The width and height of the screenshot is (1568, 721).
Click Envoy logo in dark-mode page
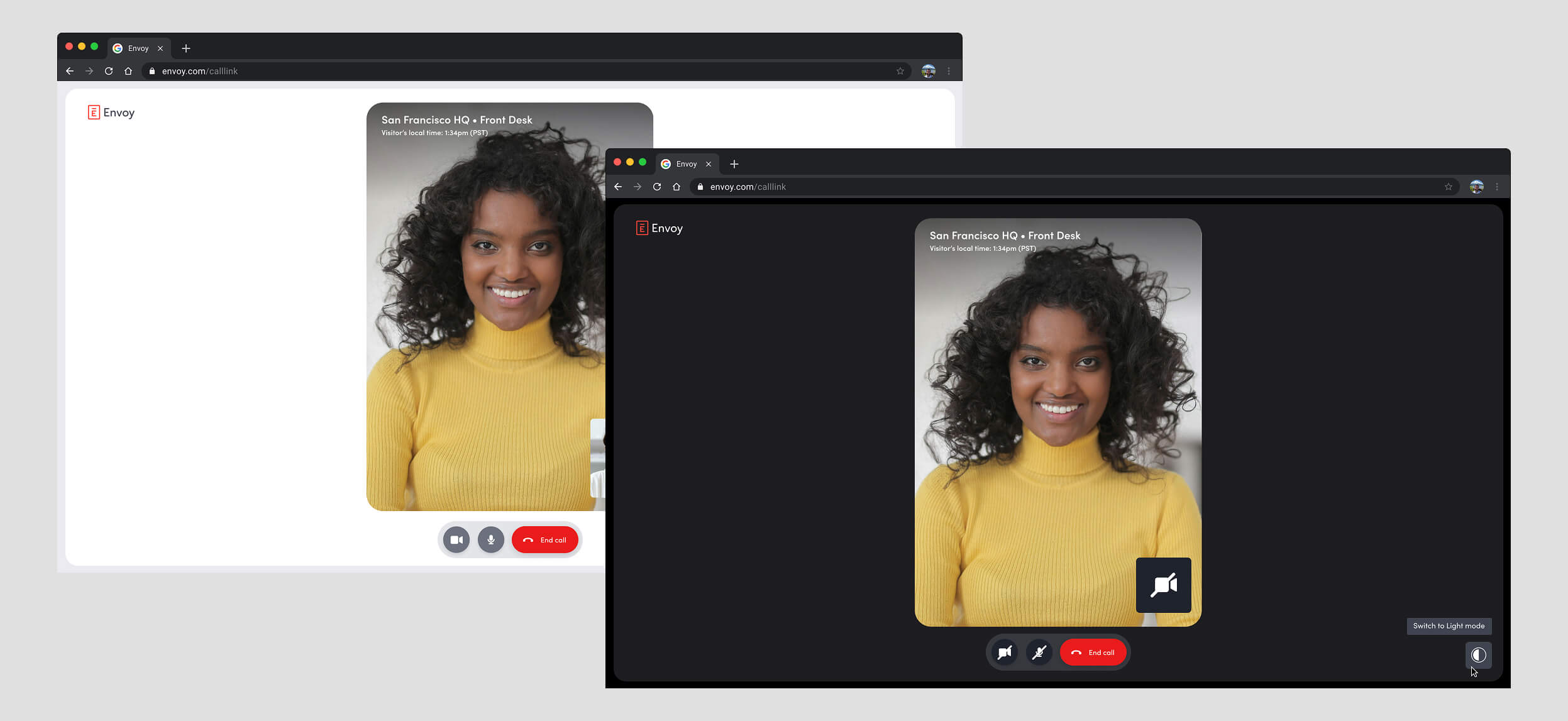(x=659, y=228)
